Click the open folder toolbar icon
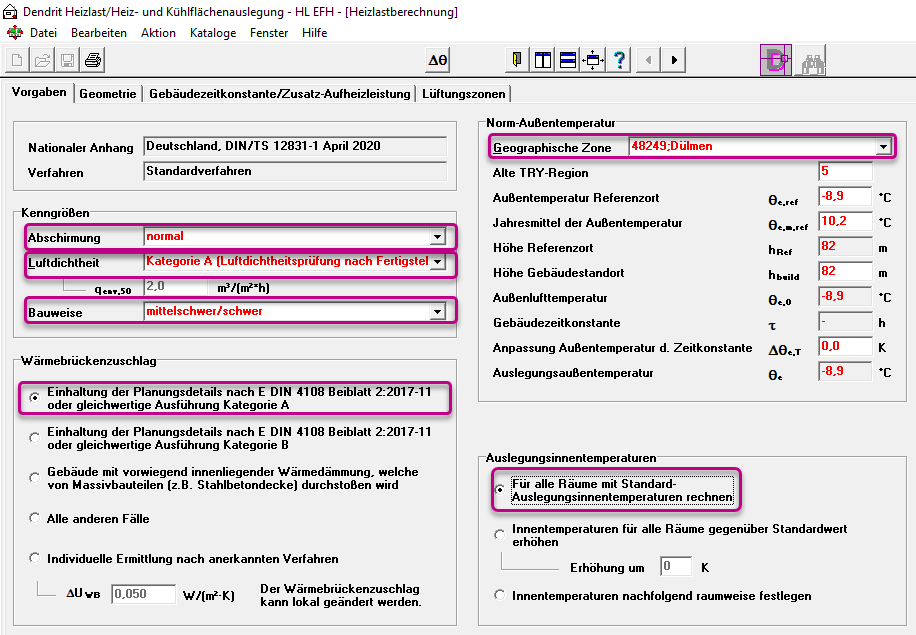Screen dimensions: 916x635 point(43,60)
